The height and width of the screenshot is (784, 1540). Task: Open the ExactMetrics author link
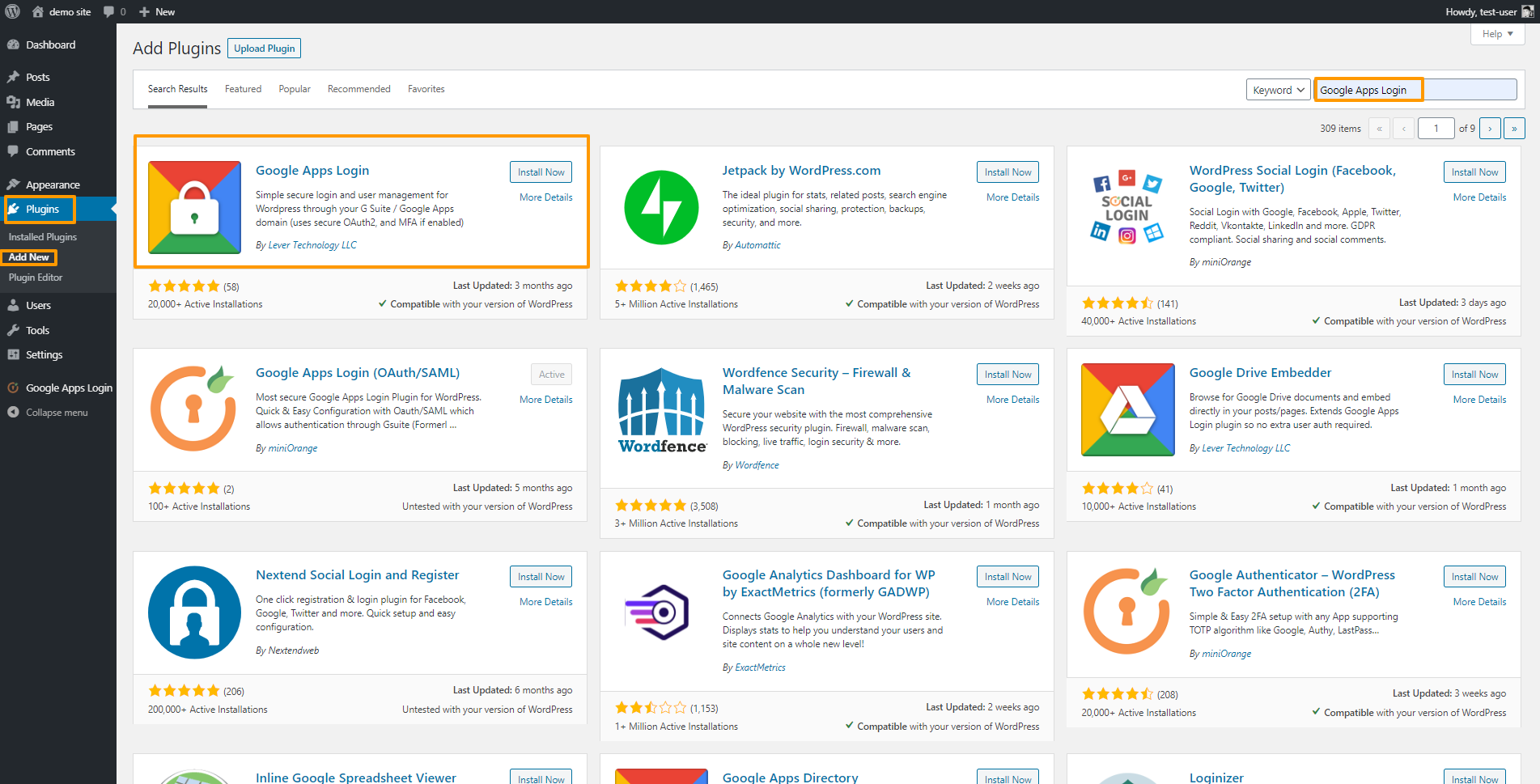click(760, 667)
